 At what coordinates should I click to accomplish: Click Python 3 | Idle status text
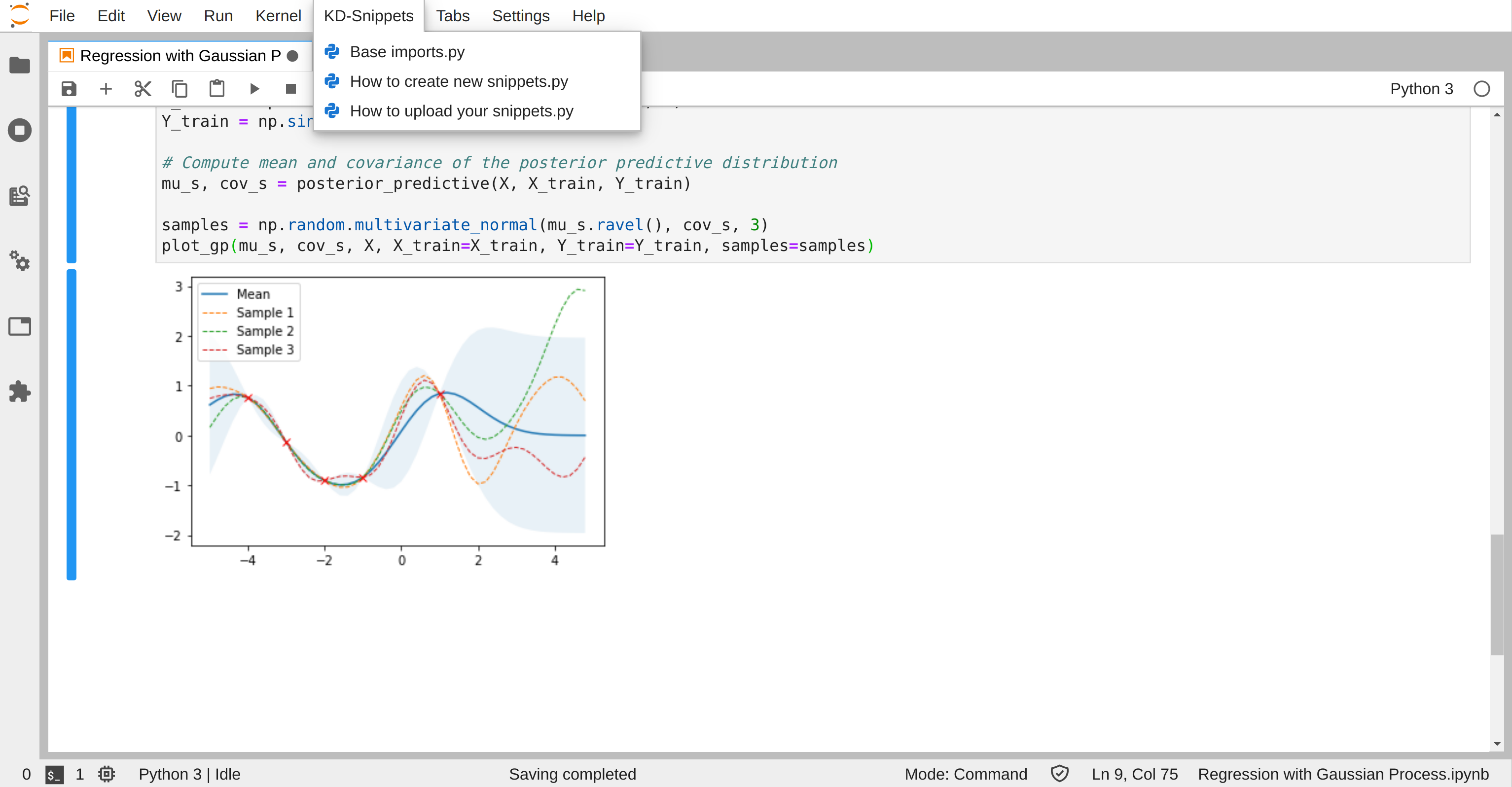(189, 774)
